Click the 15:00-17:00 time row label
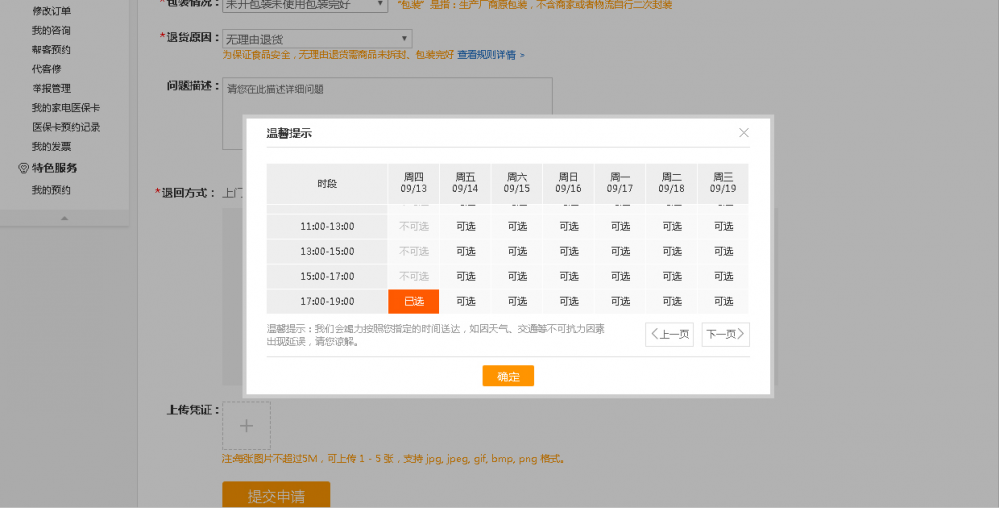The image size is (999, 508). pos(327,276)
